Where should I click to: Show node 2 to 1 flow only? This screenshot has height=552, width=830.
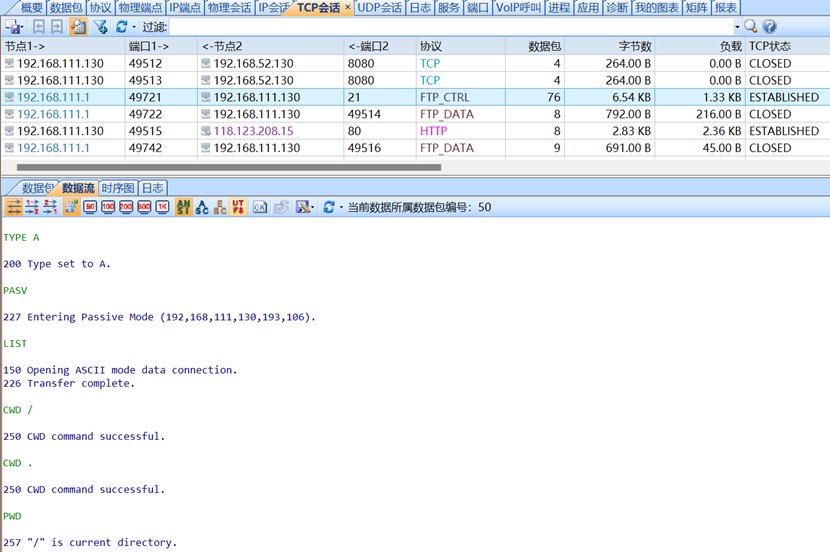tap(50, 207)
